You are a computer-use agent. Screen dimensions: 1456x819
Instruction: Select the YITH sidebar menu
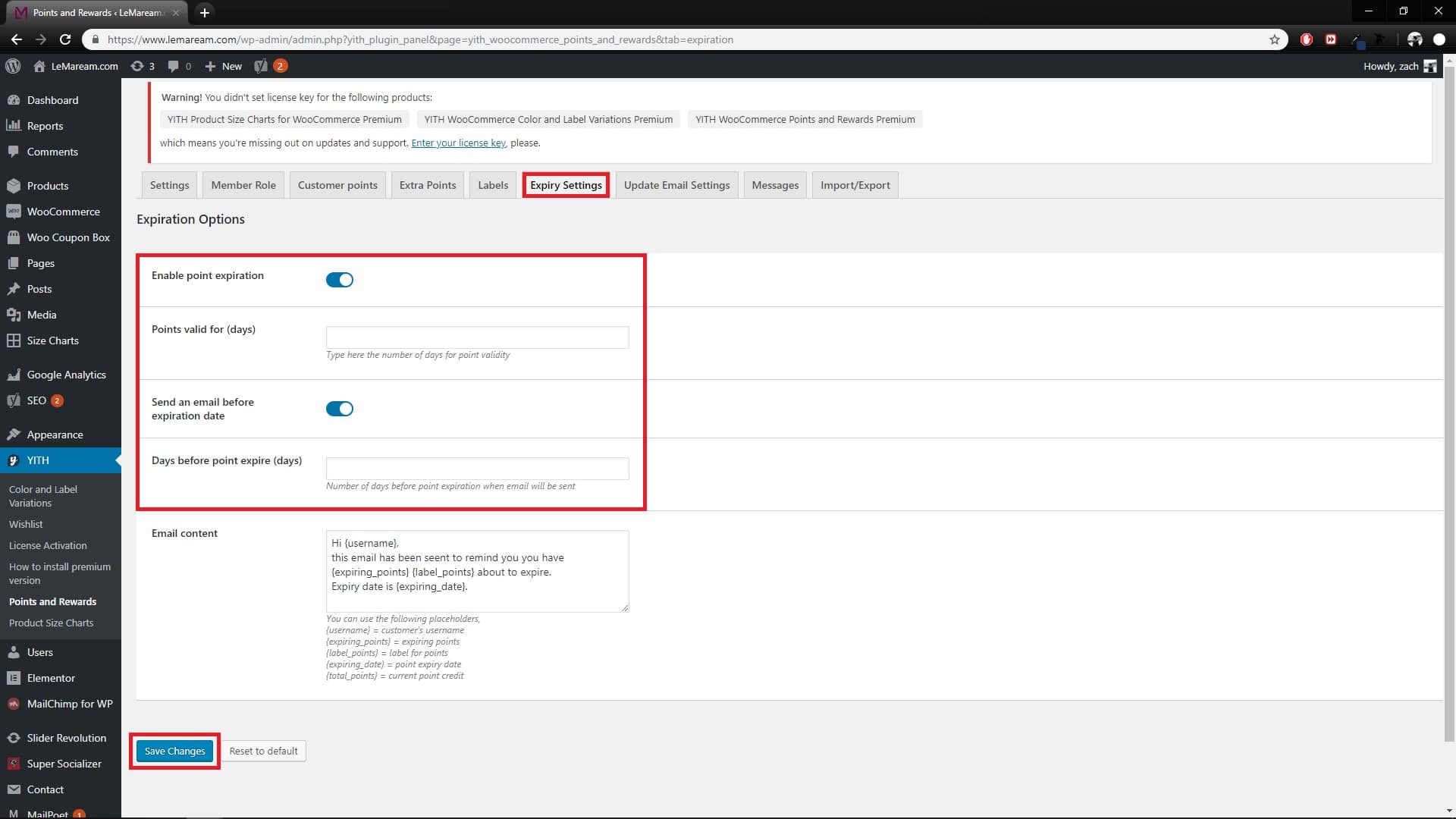[x=61, y=460]
